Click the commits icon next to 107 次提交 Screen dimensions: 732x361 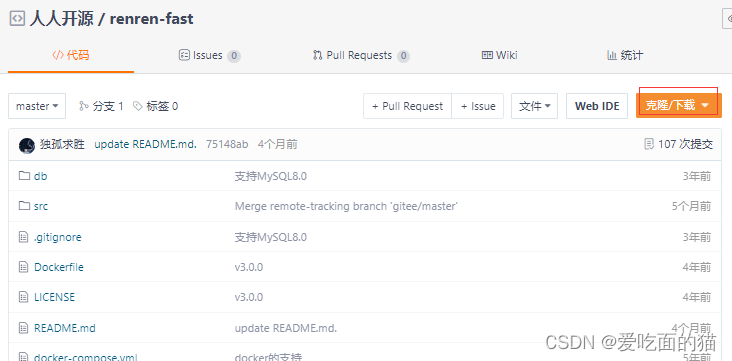click(x=649, y=144)
